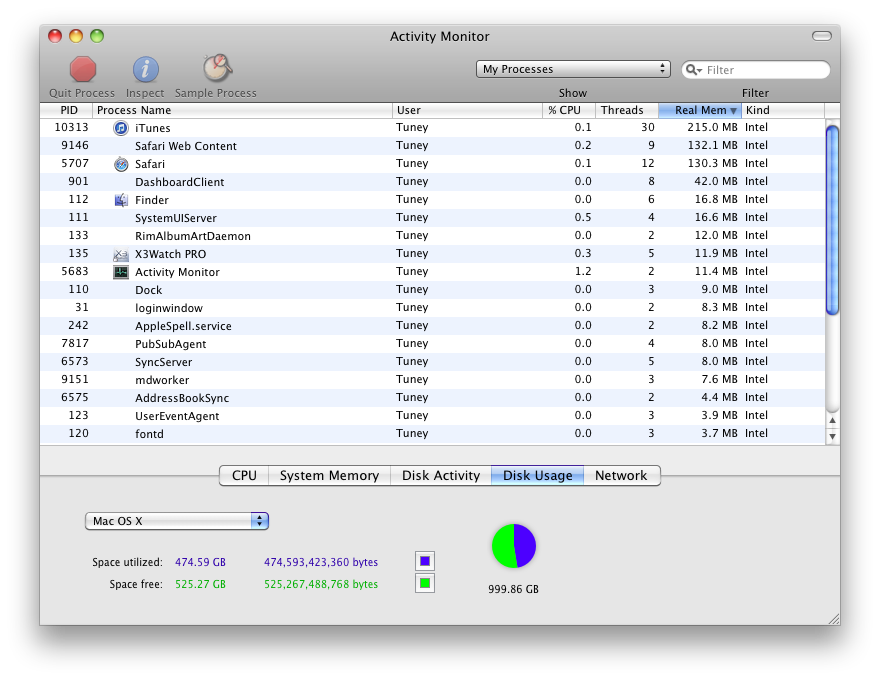Viewport: 880px width, 680px height.
Task: Click into the Filter search field
Action: tap(755, 70)
